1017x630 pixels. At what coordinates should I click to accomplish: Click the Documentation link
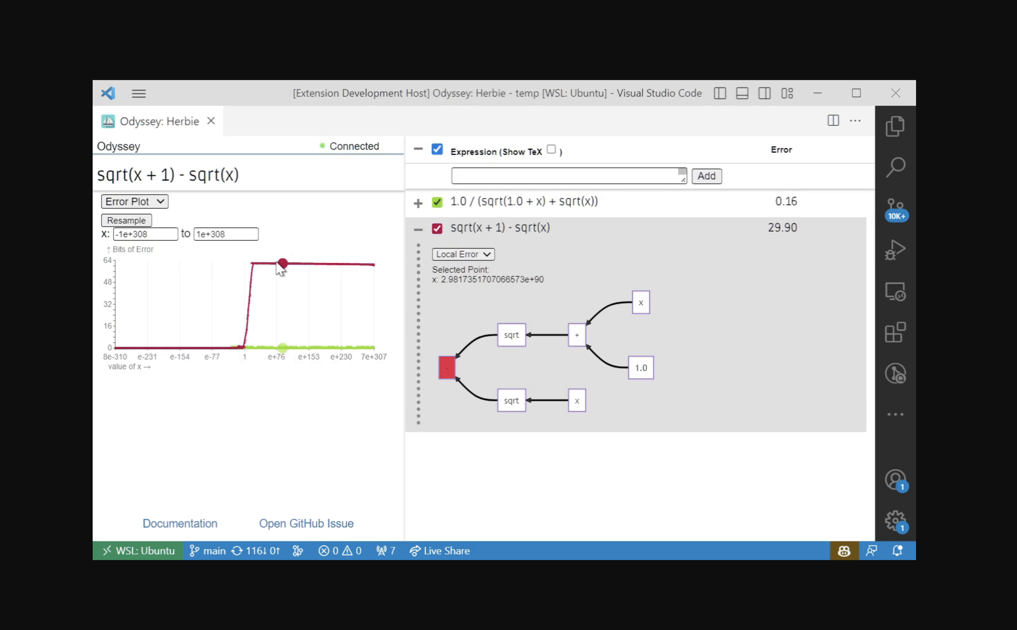180,523
